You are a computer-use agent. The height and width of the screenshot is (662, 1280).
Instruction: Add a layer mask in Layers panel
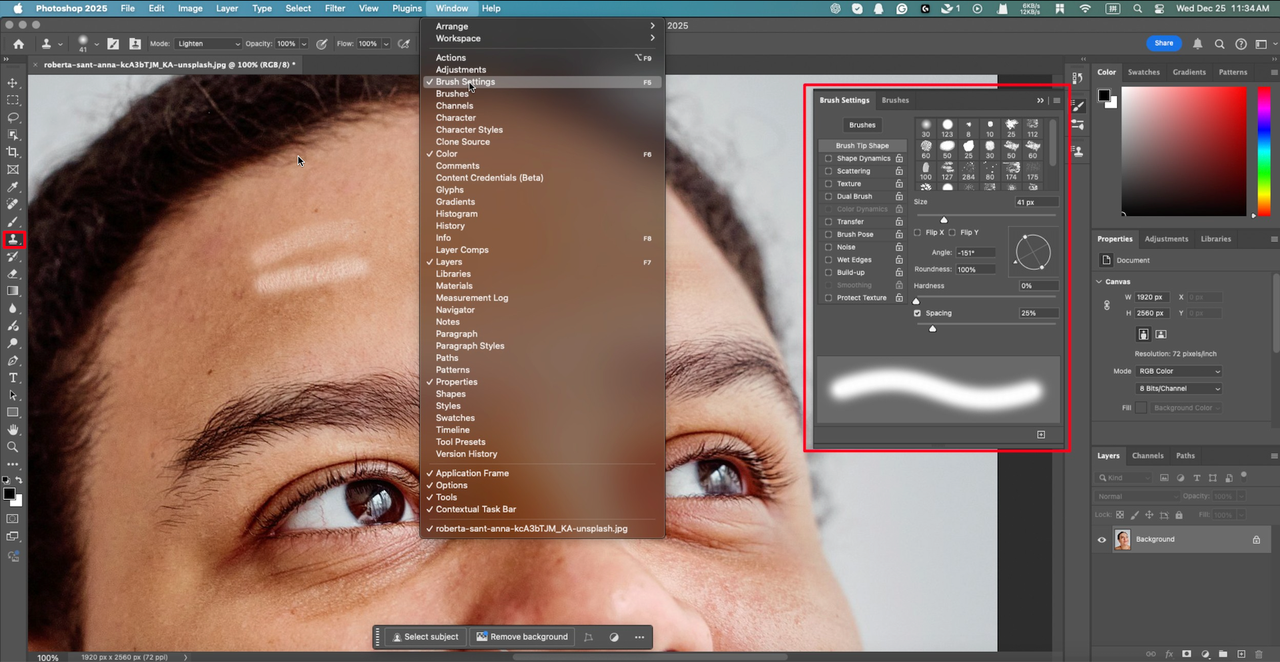point(1186,654)
